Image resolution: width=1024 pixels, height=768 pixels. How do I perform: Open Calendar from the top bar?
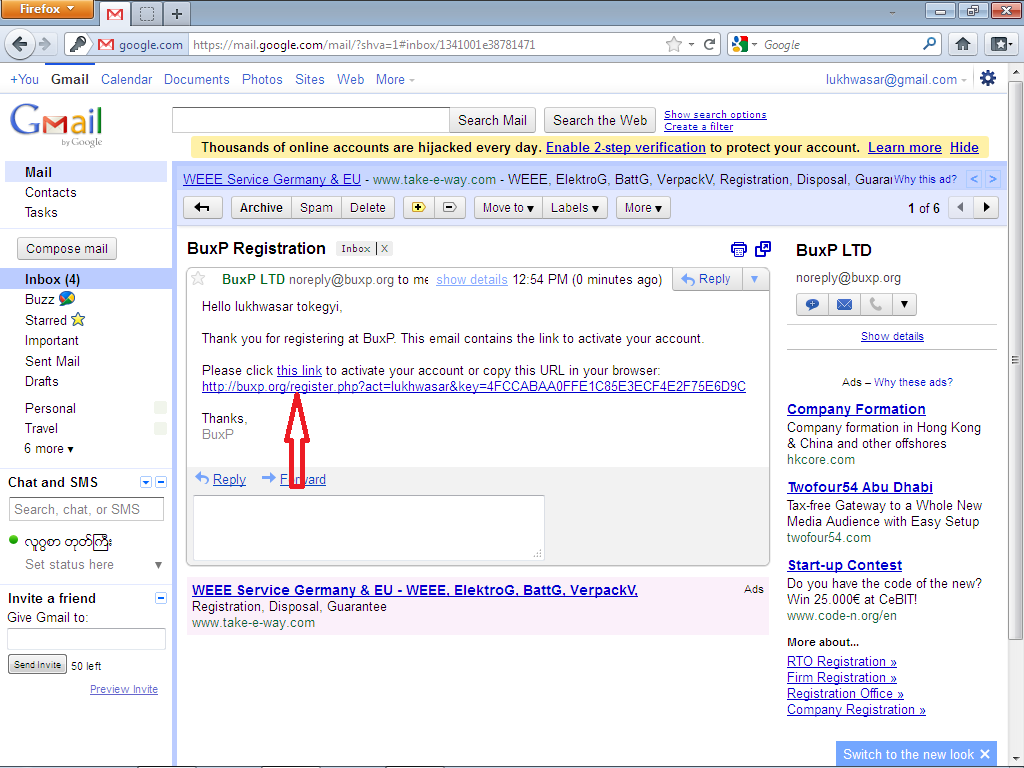coord(126,80)
